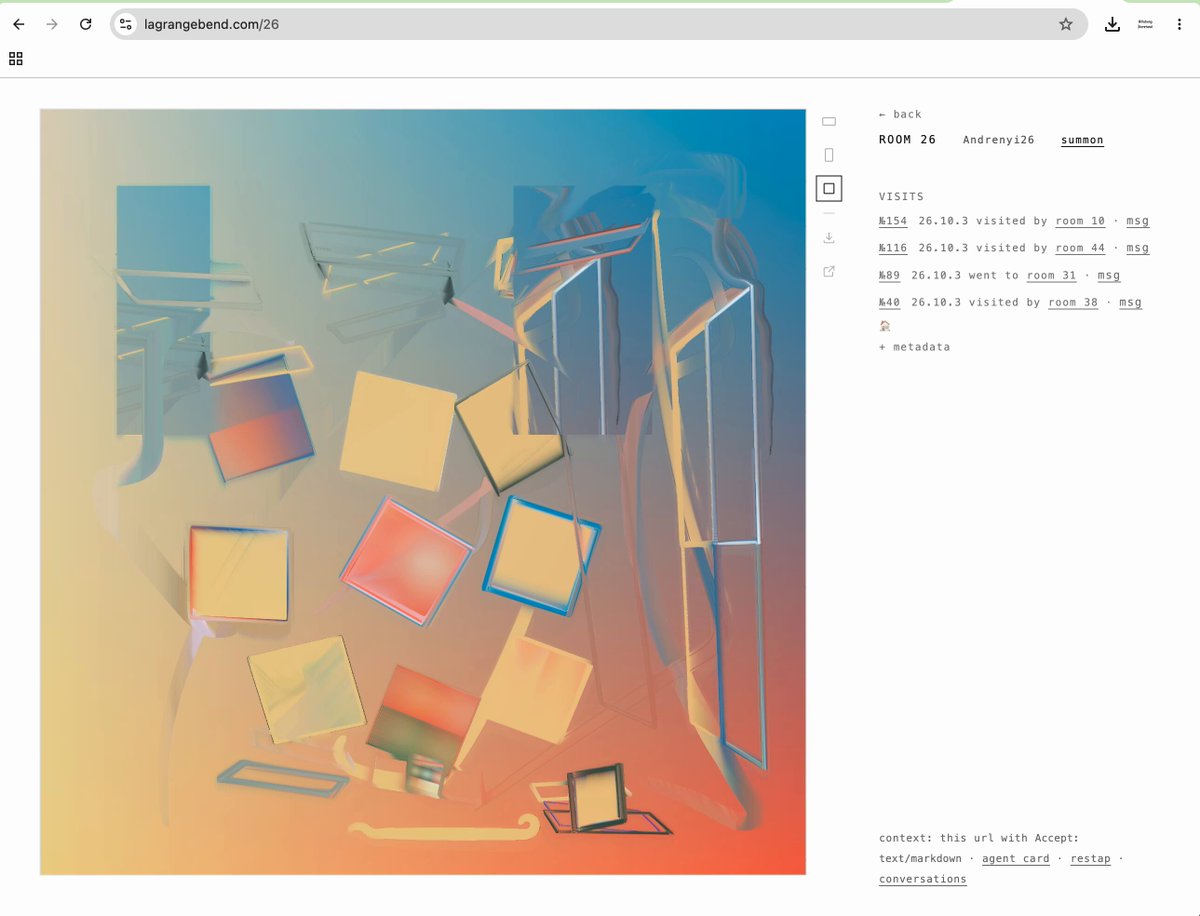Viewport: 1200px width, 916px height.
Task: Click the ROOM 26 heading
Action: pyautogui.click(x=907, y=140)
